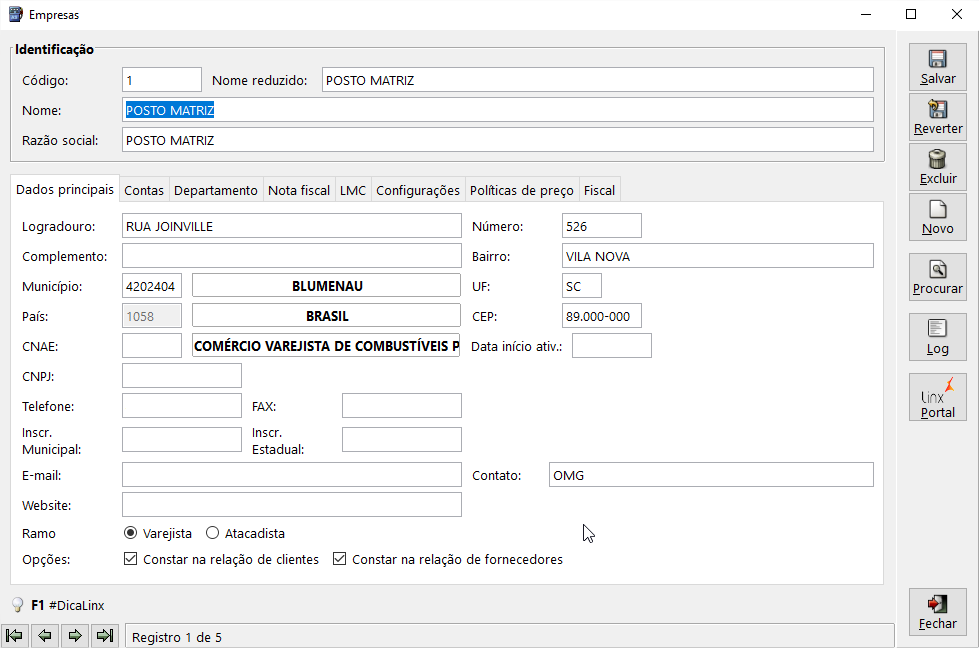
Task: Click the Bairro field
Action: 717,256
